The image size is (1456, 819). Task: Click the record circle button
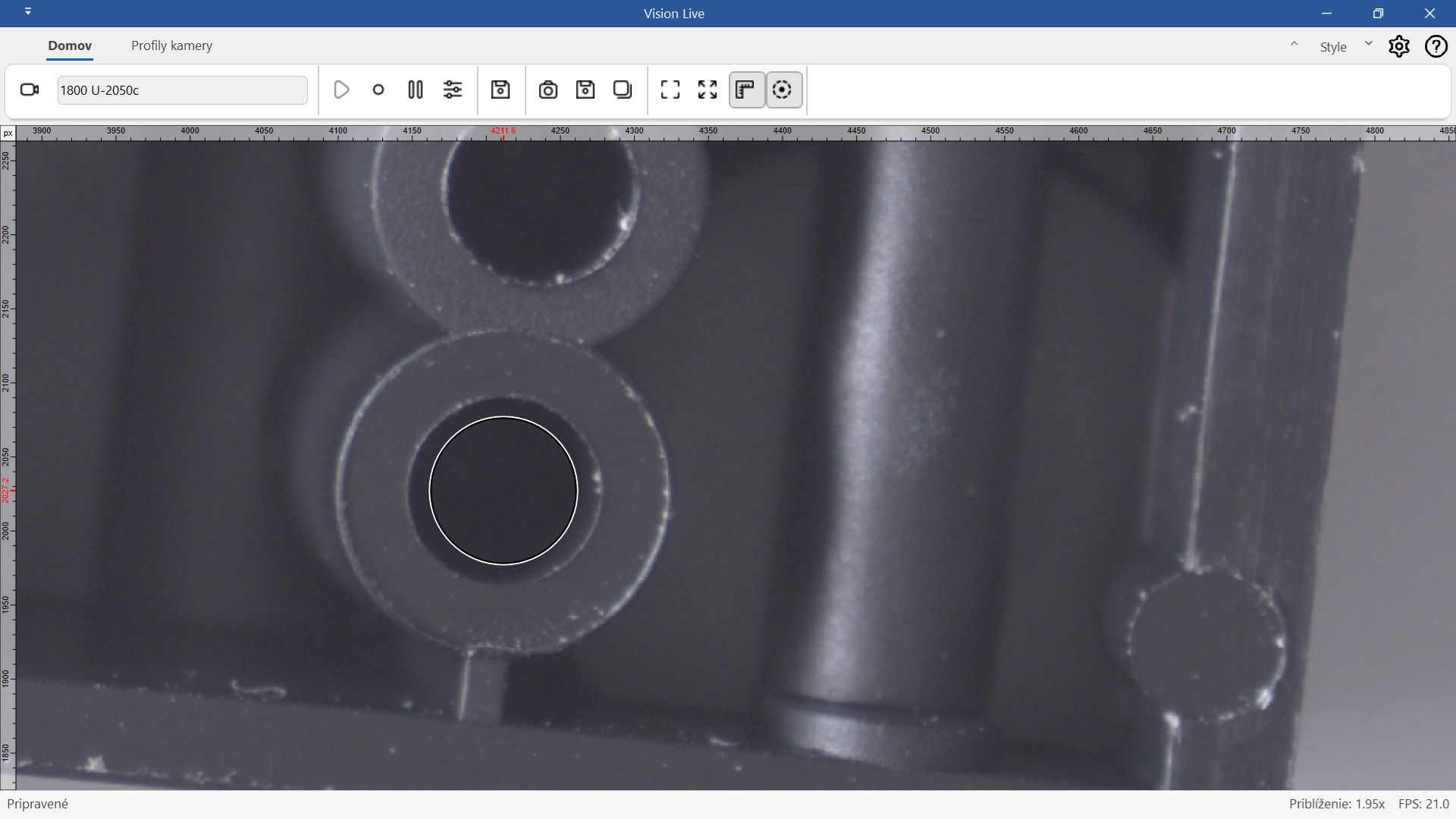[x=378, y=89]
